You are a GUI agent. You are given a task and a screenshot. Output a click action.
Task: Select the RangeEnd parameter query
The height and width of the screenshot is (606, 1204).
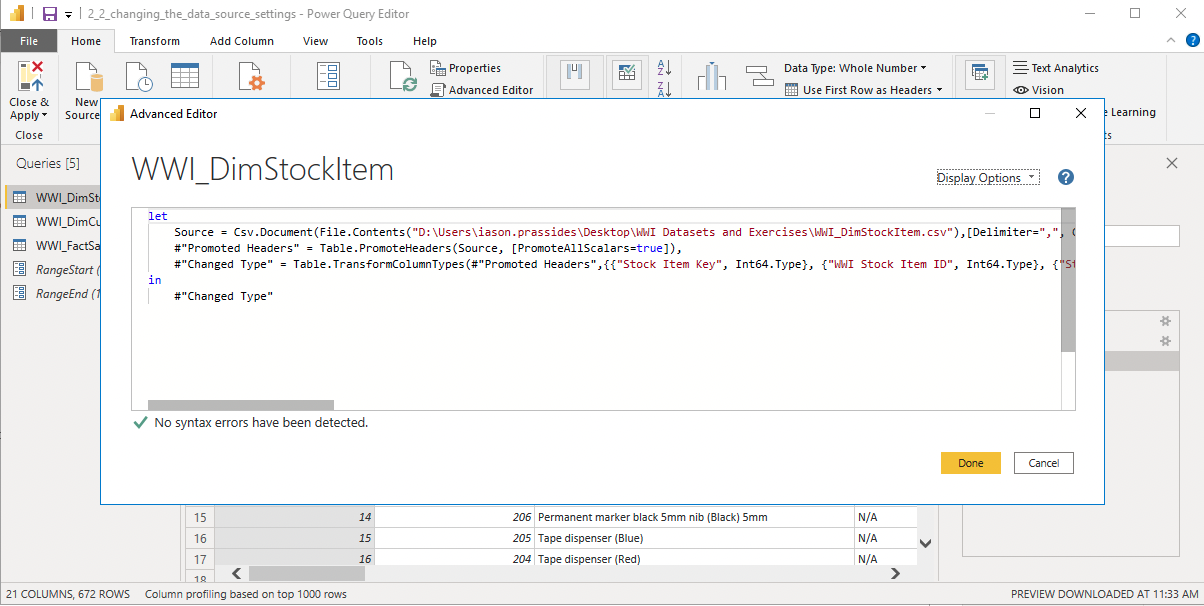click(55, 293)
